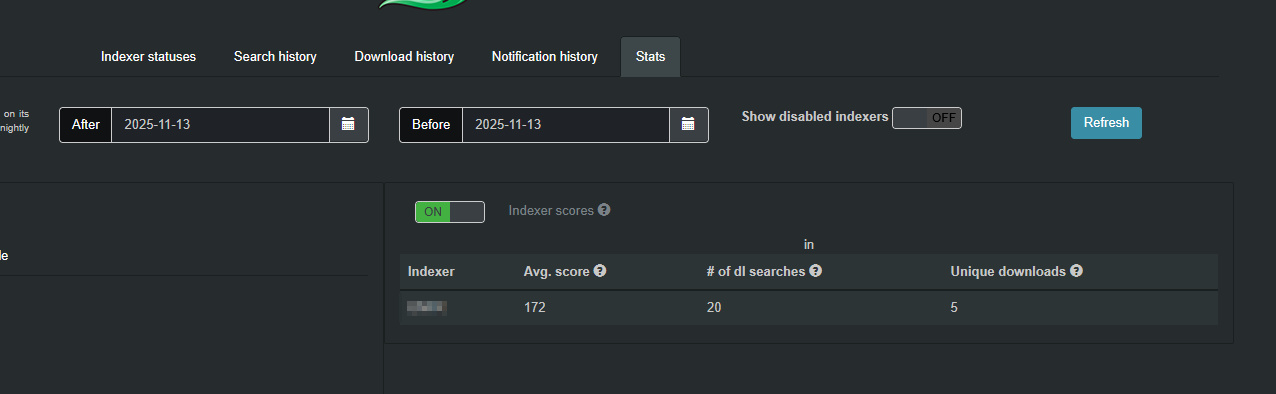This screenshot has height=394, width=1276.
Task: Click the Indexer column header
Action: click(x=431, y=272)
